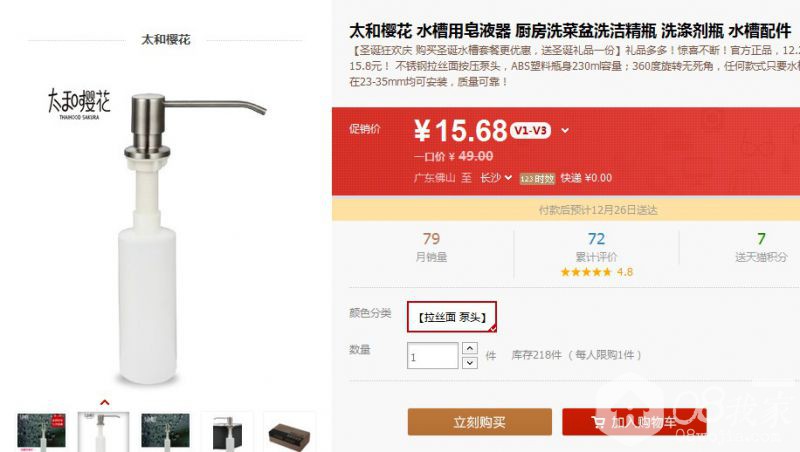Image resolution: width=800 pixels, height=452 pixels.
Task: Click the shopping cart icon on button
Action: point(598,422)
